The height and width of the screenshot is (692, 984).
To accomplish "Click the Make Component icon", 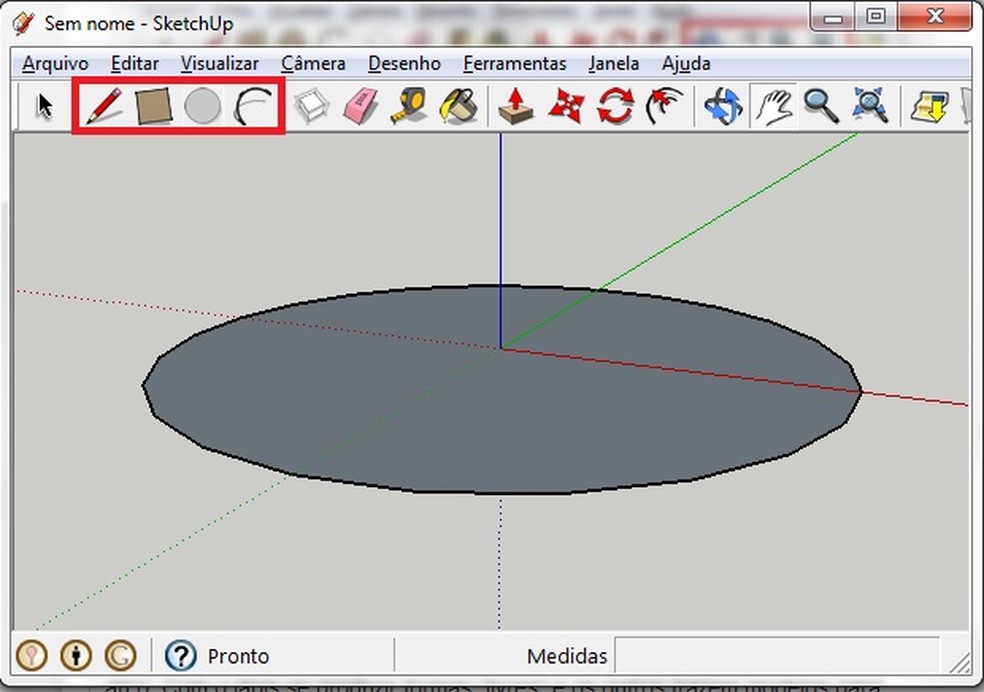I will tap(312, 106).
